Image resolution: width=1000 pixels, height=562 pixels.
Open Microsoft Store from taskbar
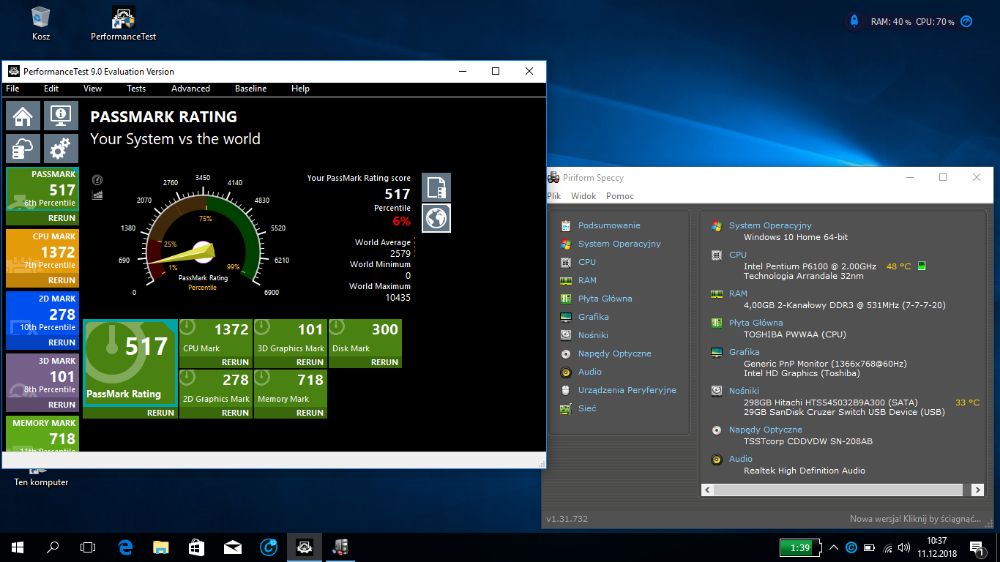[x=196, y=547]
